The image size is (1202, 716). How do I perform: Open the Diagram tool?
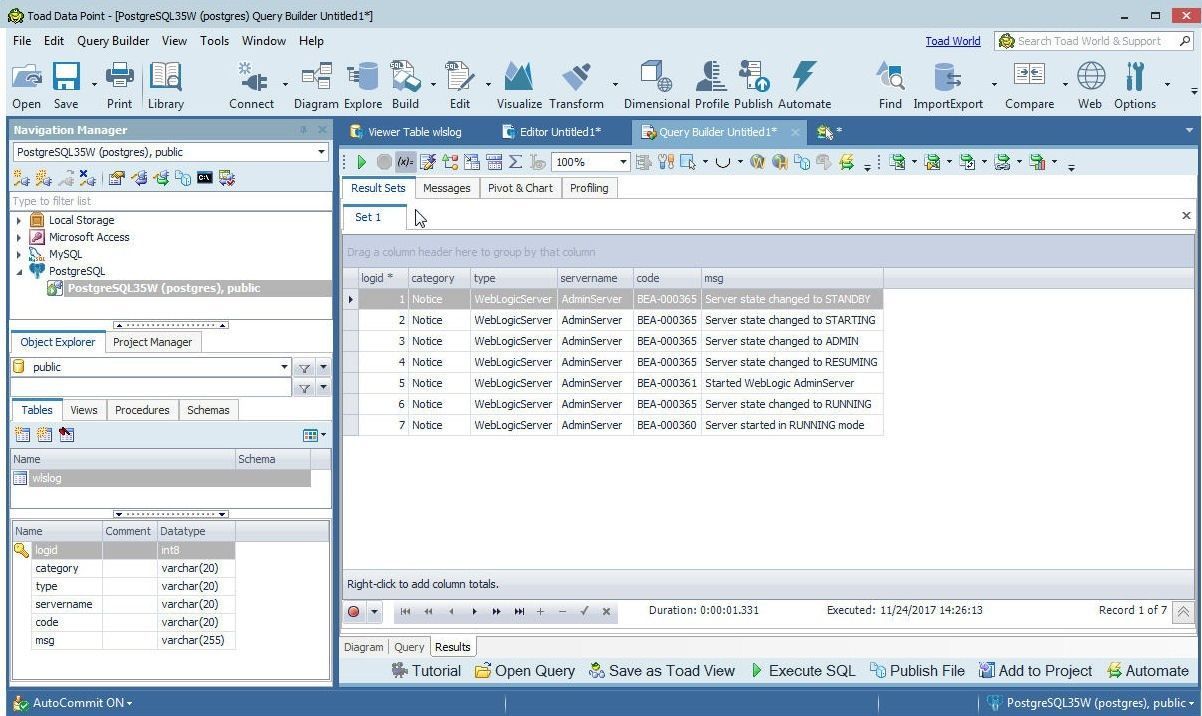(316, 85)
